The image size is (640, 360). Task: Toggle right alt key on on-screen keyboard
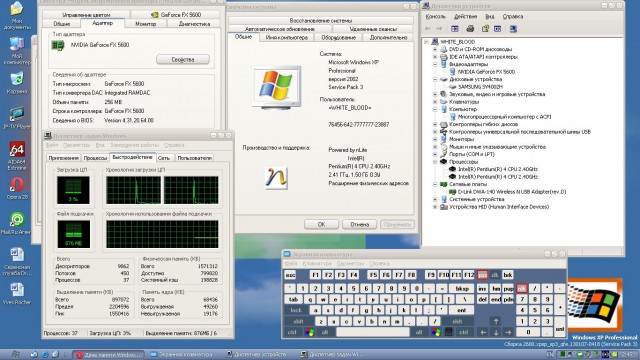click(419, 332)
